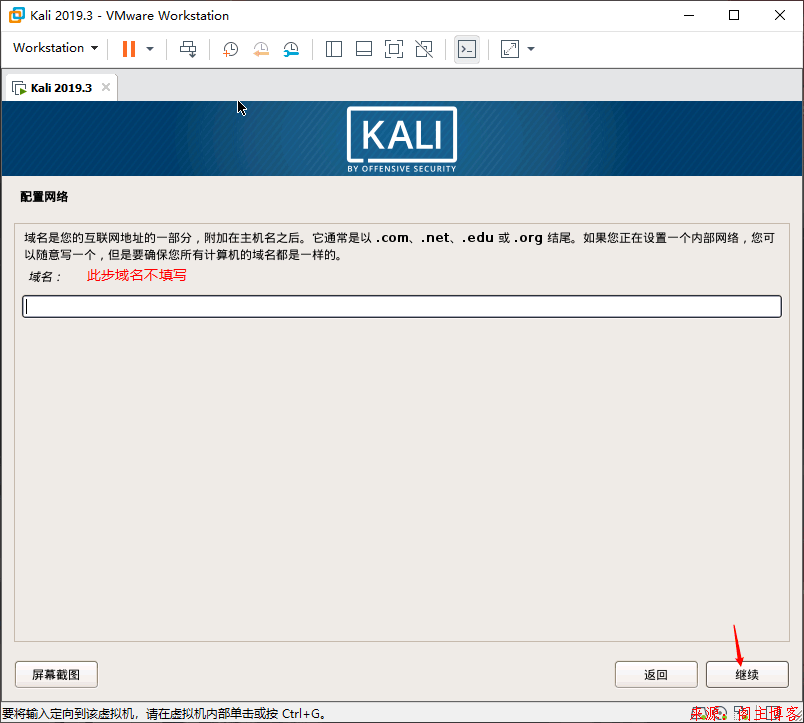Switch to Unity mode icon
Viewport: 804px width, 723px height.
(424, 49)
